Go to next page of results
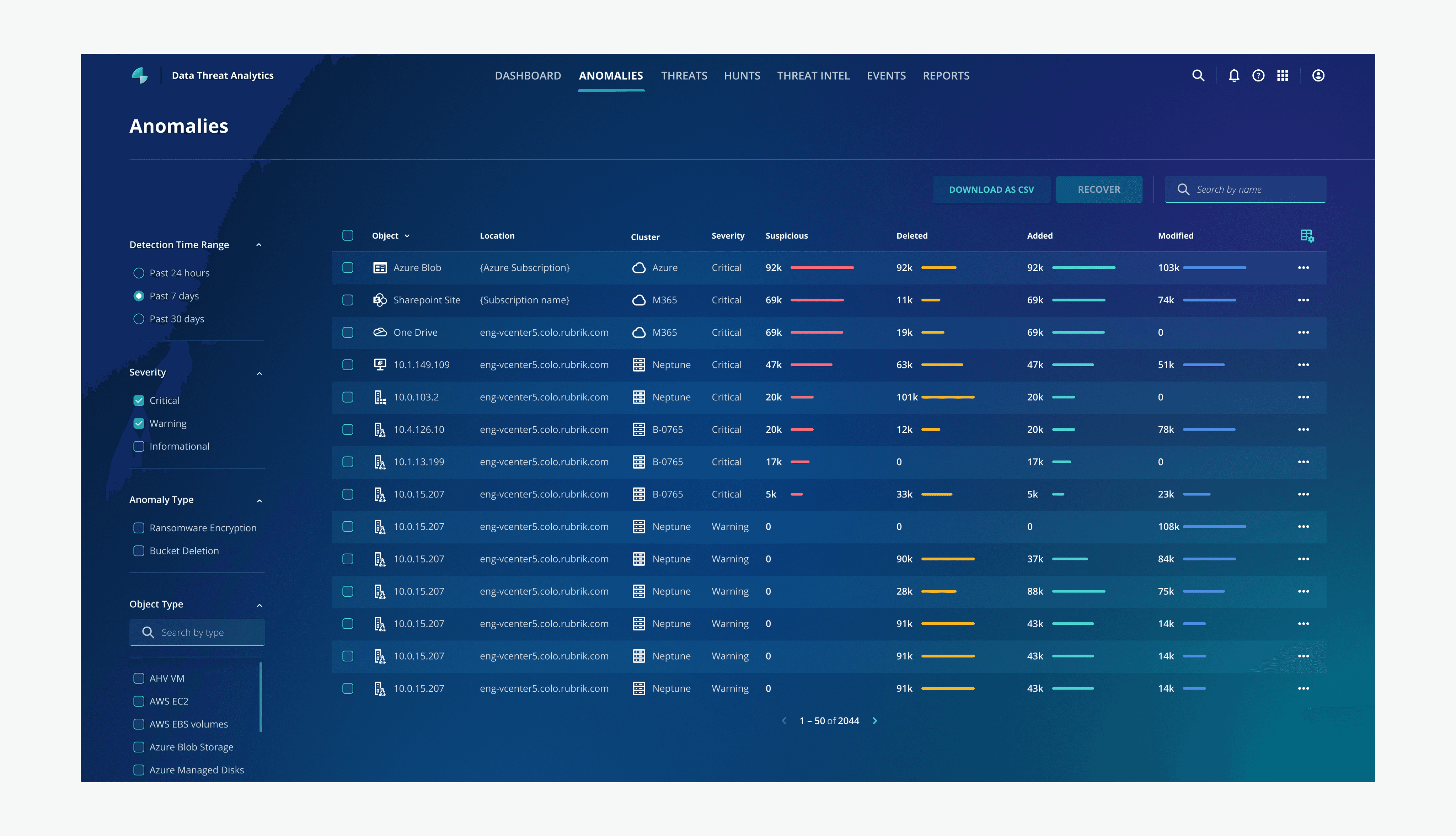 pos(875,720)
